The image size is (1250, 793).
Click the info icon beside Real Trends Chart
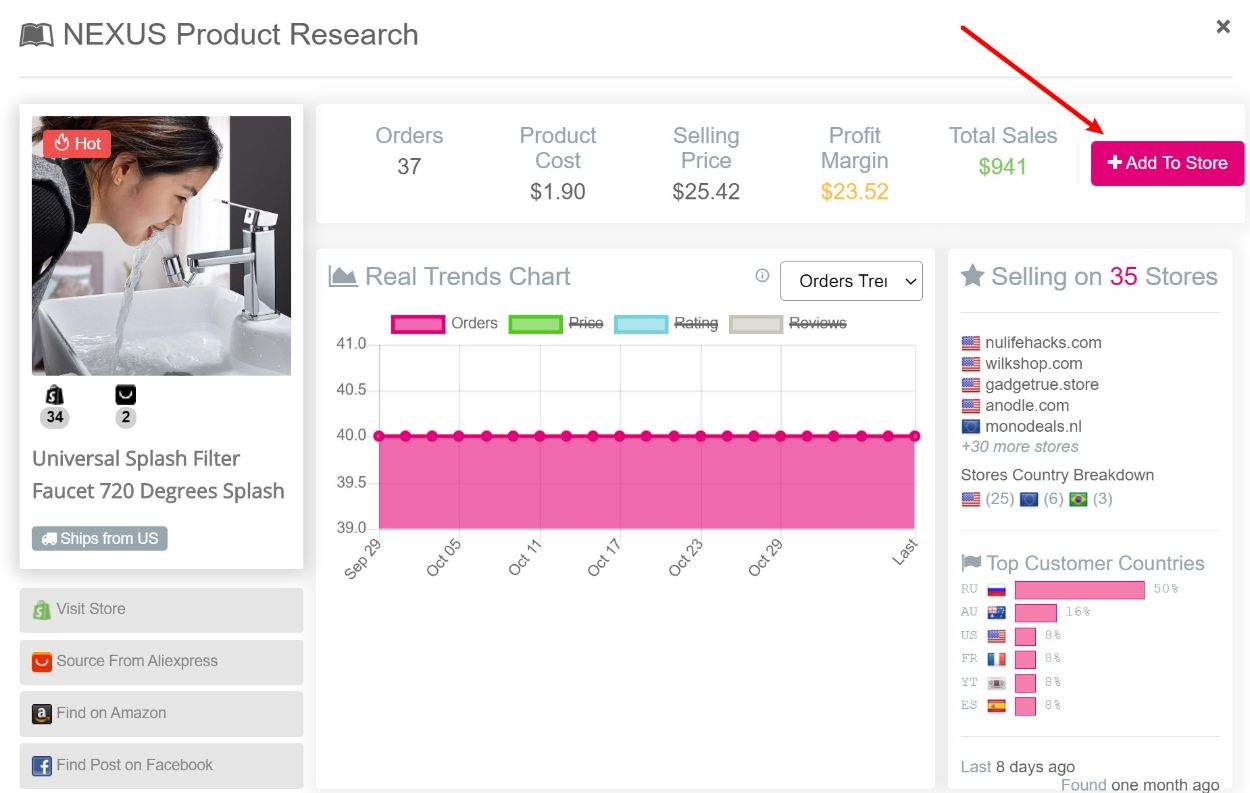click(x=762, y=275)
